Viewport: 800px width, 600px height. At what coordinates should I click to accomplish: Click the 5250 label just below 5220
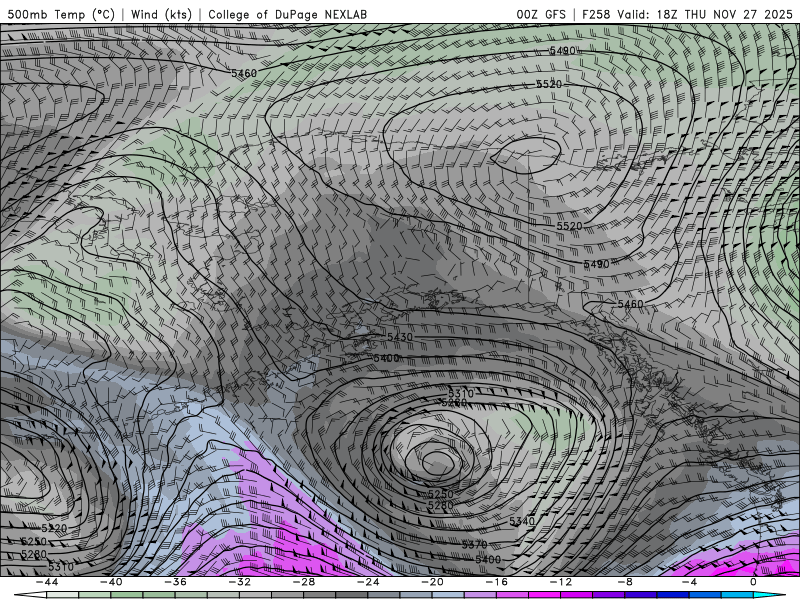tap(34, 541)
